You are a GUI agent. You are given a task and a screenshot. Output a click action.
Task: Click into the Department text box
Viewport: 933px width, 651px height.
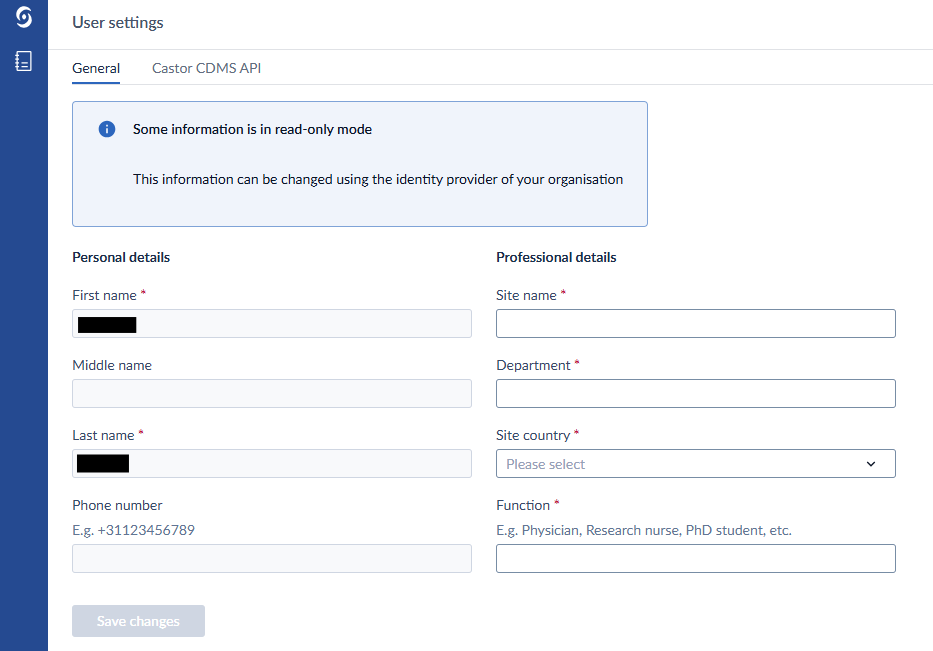click(x=695, y=394)
